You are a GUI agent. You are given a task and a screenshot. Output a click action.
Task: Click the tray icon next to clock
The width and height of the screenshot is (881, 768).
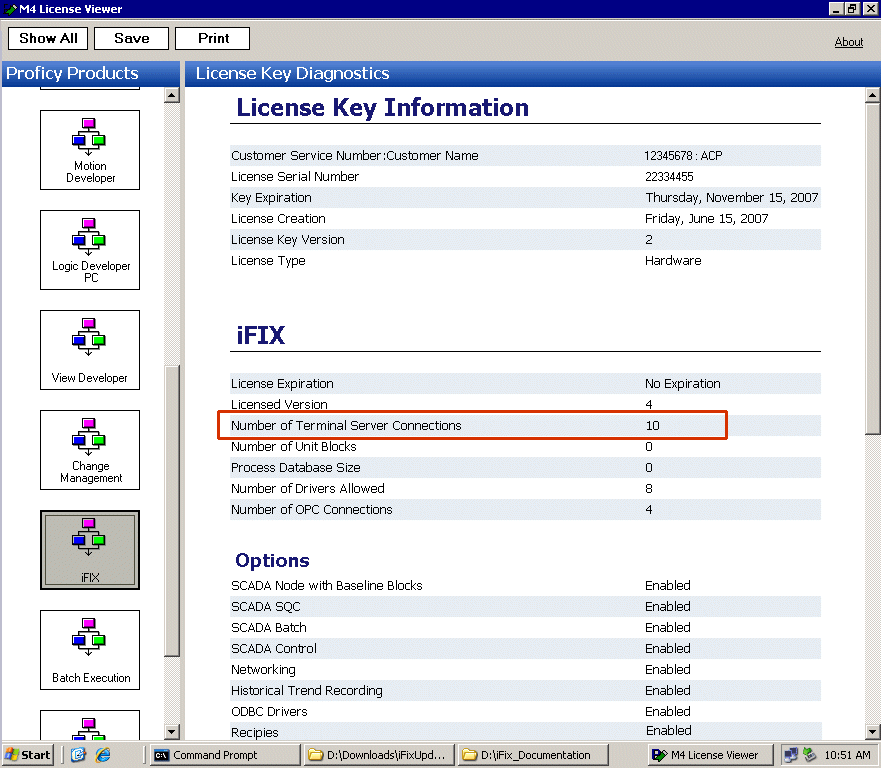(x=809, y=755)
